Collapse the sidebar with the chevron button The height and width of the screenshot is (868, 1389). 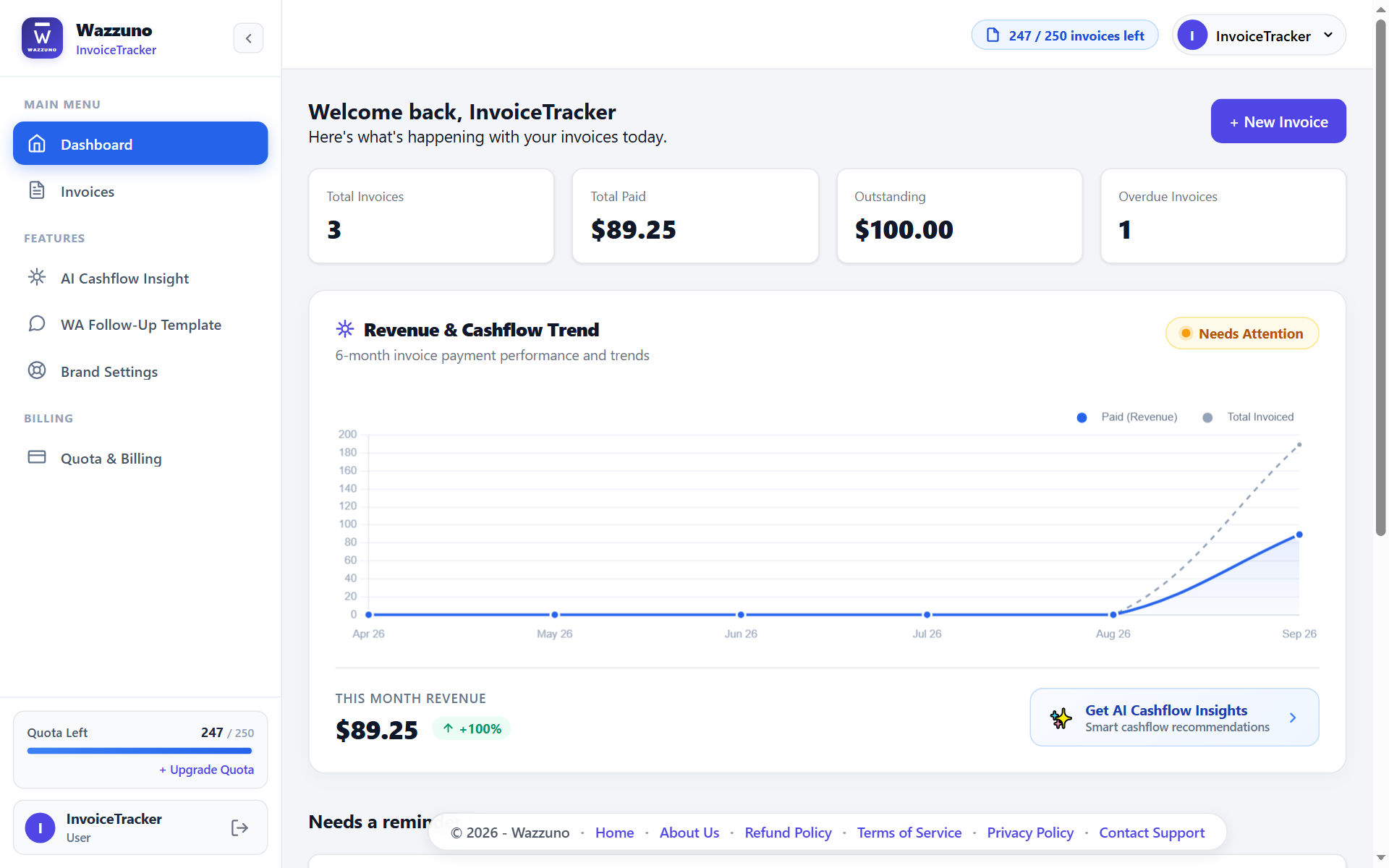(248, 38)
